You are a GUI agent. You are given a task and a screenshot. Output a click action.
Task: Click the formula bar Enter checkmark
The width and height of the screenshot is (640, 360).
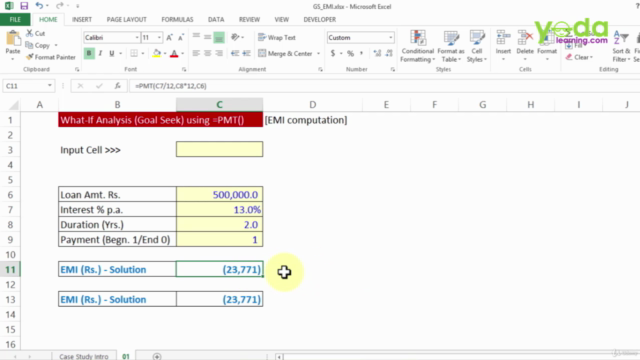coord(99,86)
